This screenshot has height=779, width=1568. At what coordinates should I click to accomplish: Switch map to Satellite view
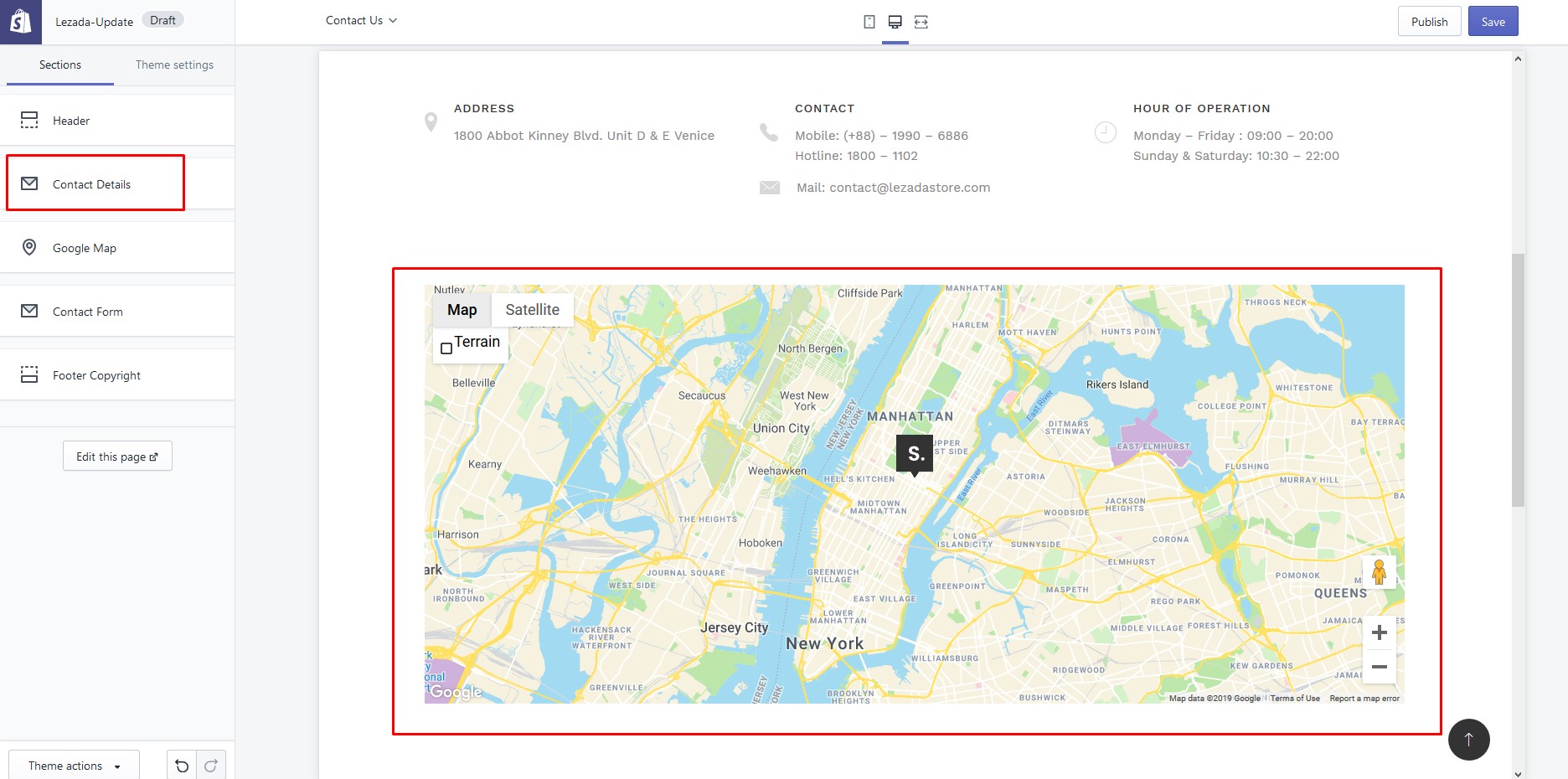pyautogui.click(x=532, y=310)
